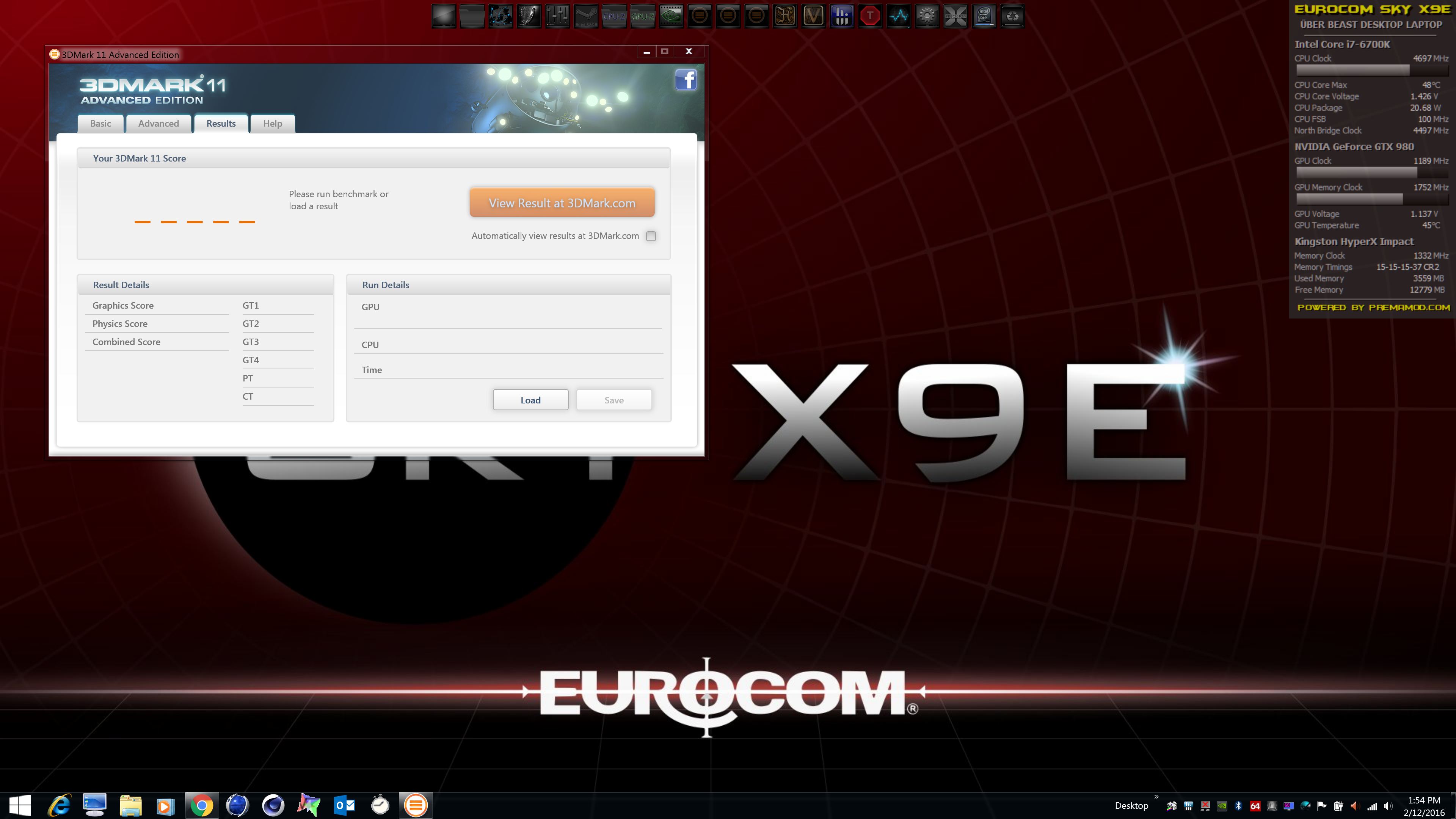Click the Bluetooth tray icon
Image resolution: width=1456 pixels, height=819 pixels.
pyautogui.click(x=1238, y=806)
